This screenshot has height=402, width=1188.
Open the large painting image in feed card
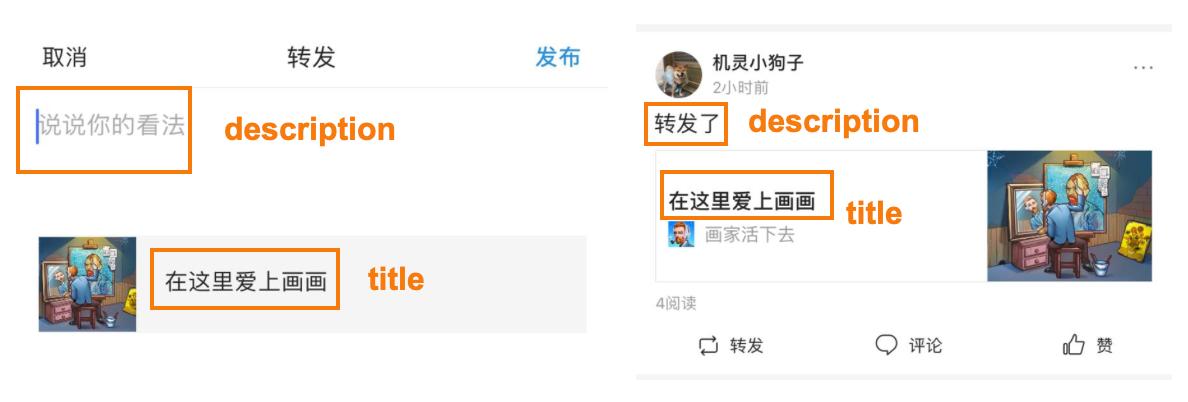tap(1069, 216)
